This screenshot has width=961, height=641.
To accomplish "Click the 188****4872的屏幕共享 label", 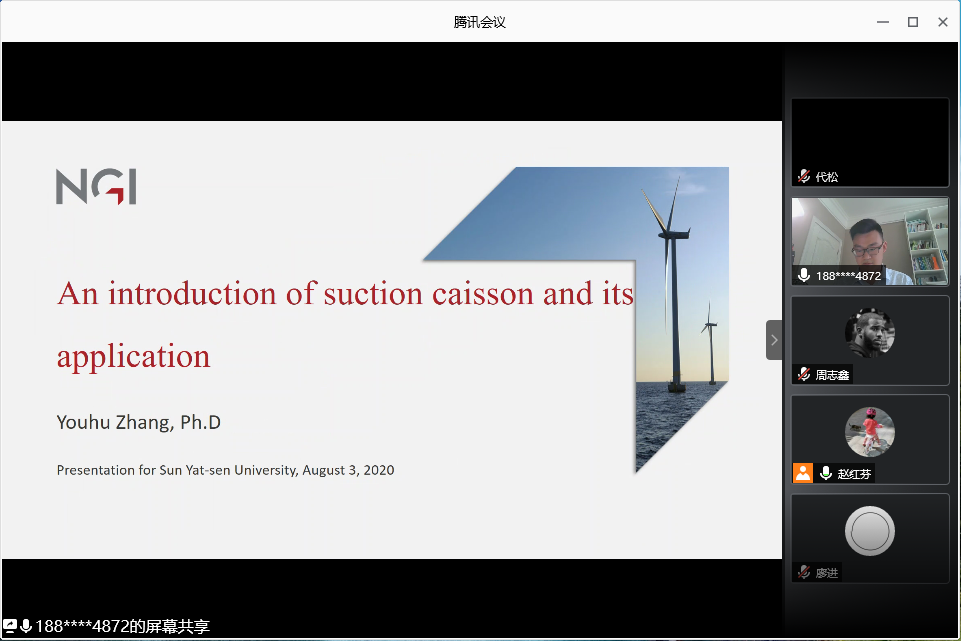I will [122, 627].
